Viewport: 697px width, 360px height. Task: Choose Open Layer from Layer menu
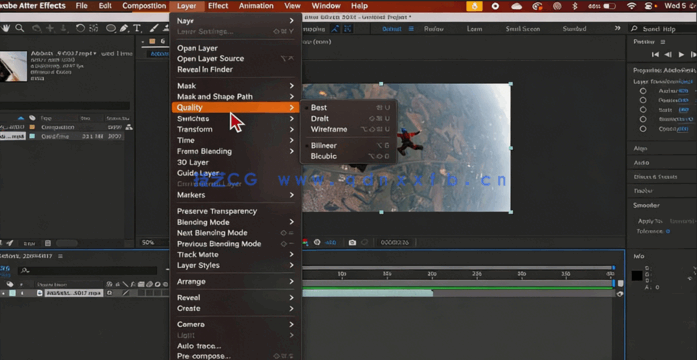click(236, 48)
